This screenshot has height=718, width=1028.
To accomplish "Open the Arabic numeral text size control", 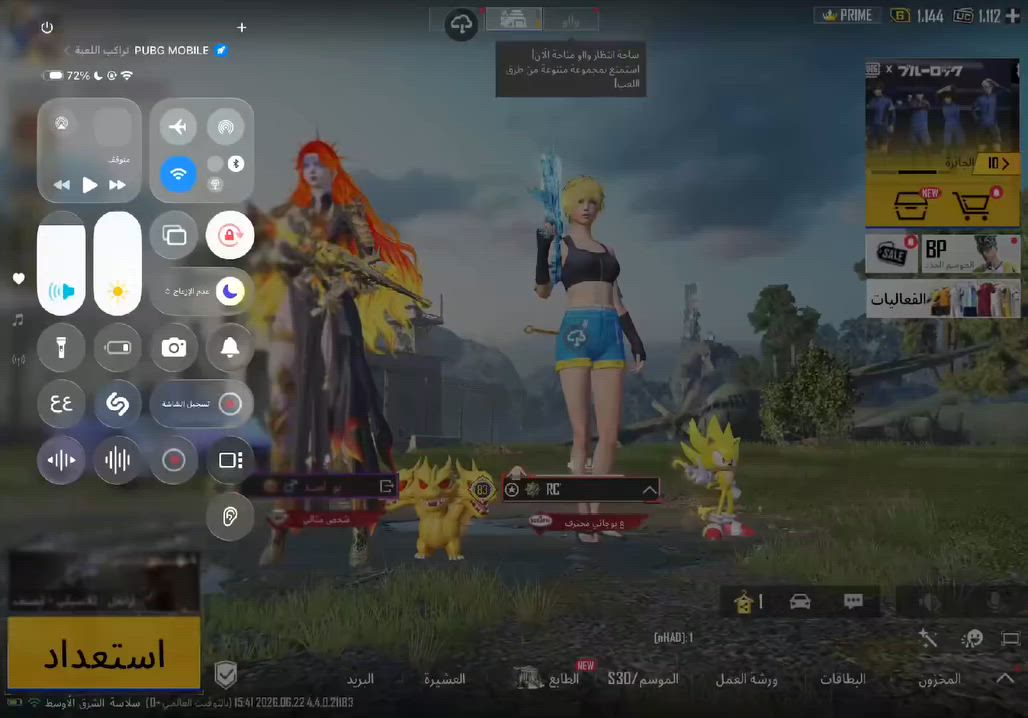I will click(x=61, y=404).
